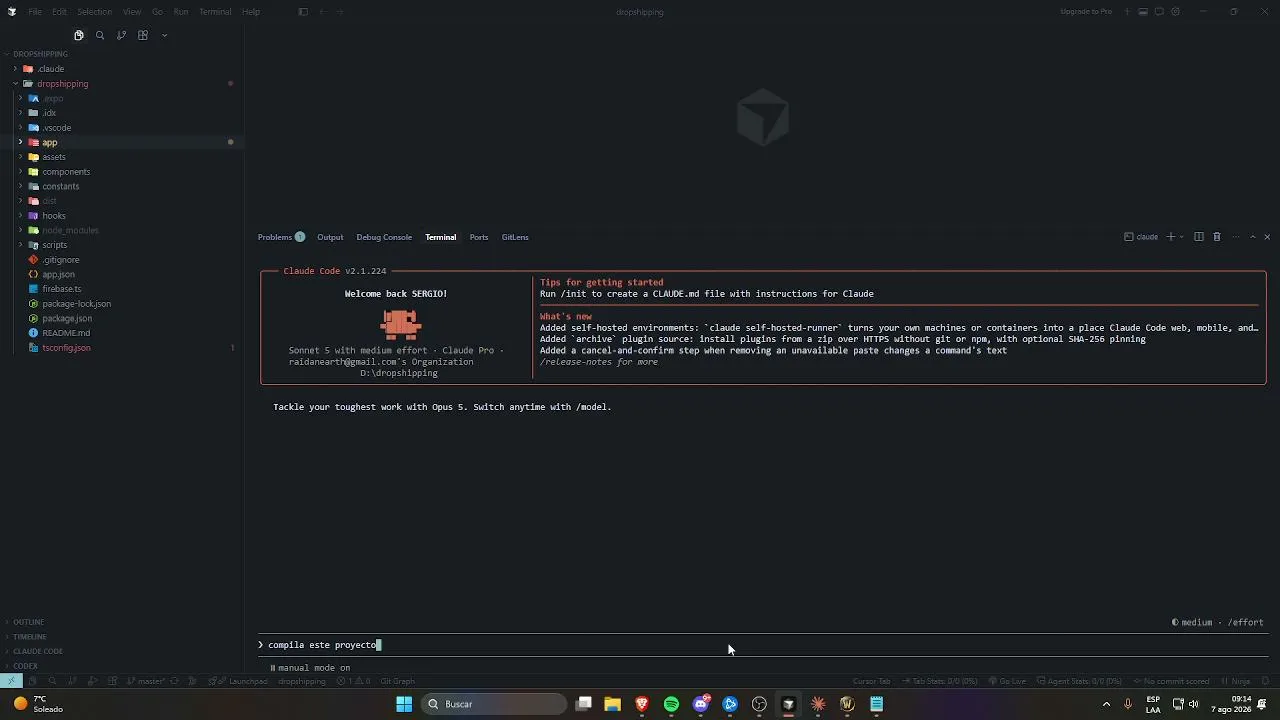Open the Selection menu

tap(94, 12)
